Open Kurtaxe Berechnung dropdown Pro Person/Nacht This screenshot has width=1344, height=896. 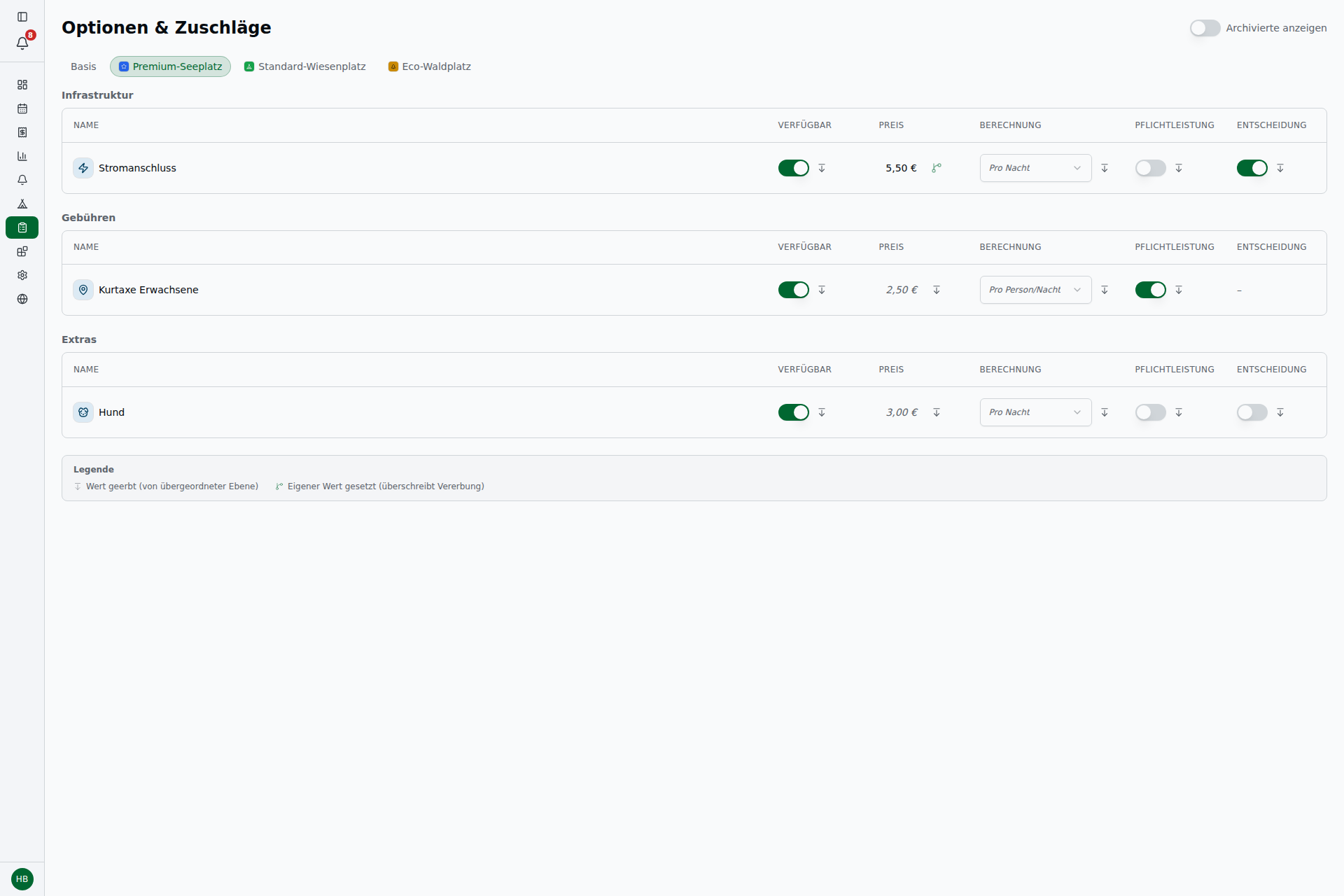(x=1035, y=290)
